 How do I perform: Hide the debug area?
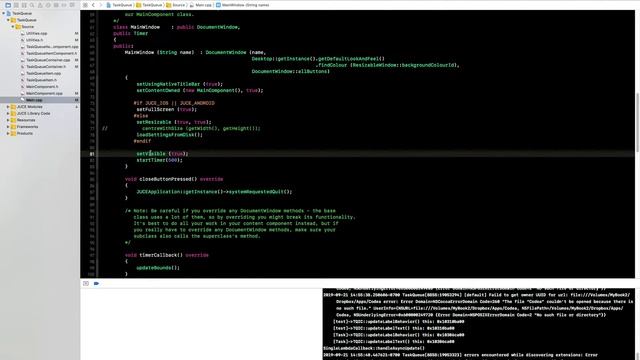[86, 283]
